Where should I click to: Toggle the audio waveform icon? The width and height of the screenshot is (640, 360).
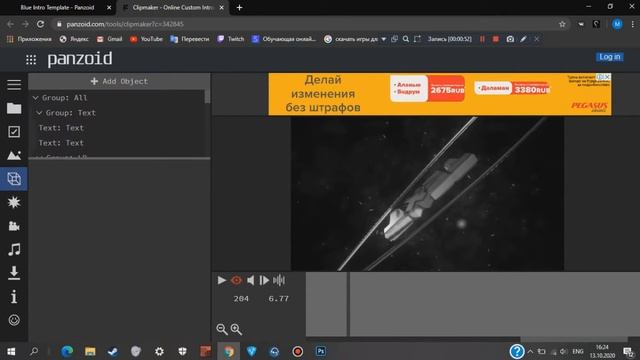(x=279, y=280)
